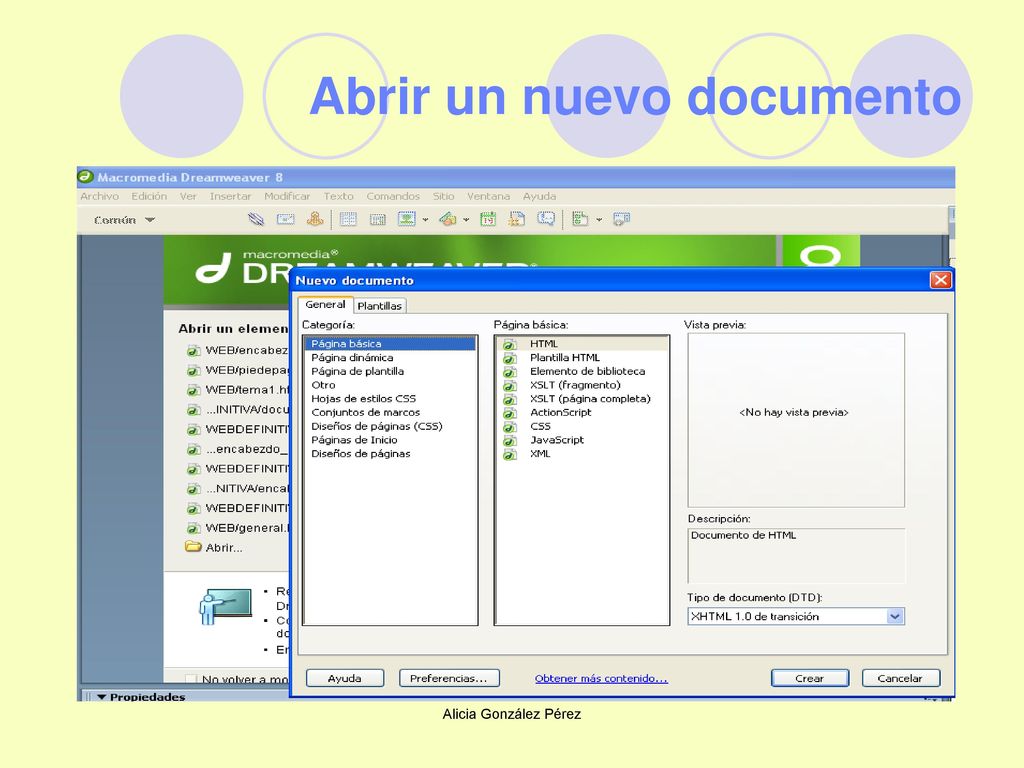Click the Crear button
Screen dimensions: 1024x768
tap(809, 679)
